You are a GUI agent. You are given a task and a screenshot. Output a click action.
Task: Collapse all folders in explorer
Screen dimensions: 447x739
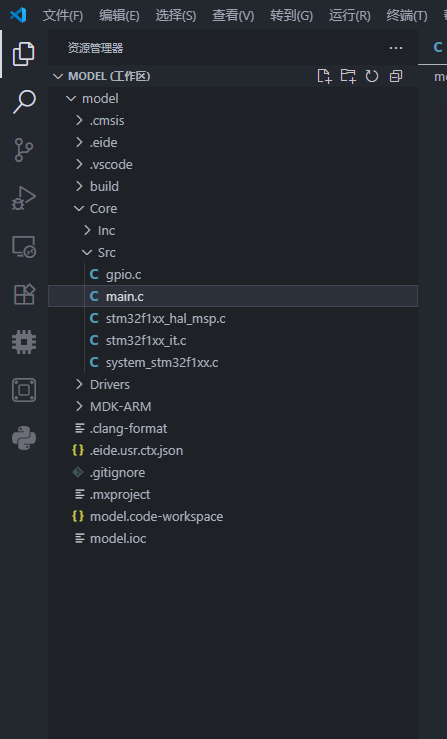click(x=396, y=76)
